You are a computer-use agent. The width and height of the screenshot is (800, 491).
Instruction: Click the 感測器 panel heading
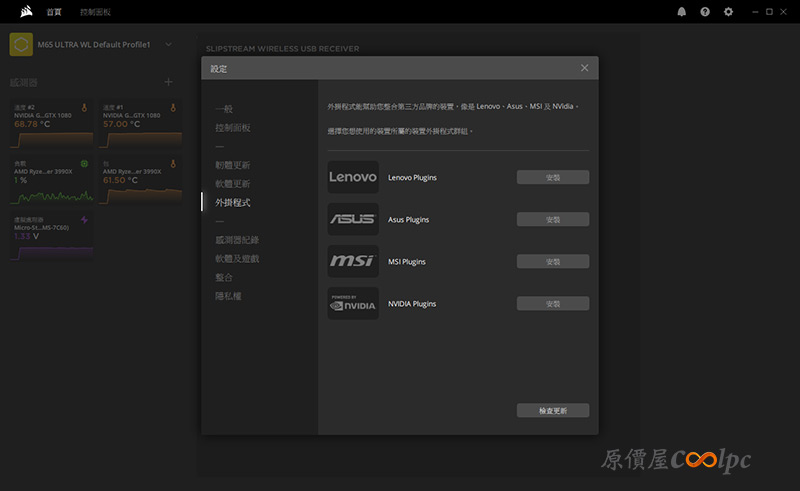pos(23,82)
